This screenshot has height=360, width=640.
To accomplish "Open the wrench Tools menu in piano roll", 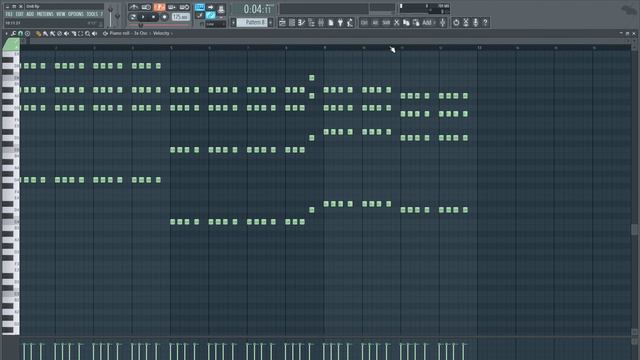I will (13, 33).
